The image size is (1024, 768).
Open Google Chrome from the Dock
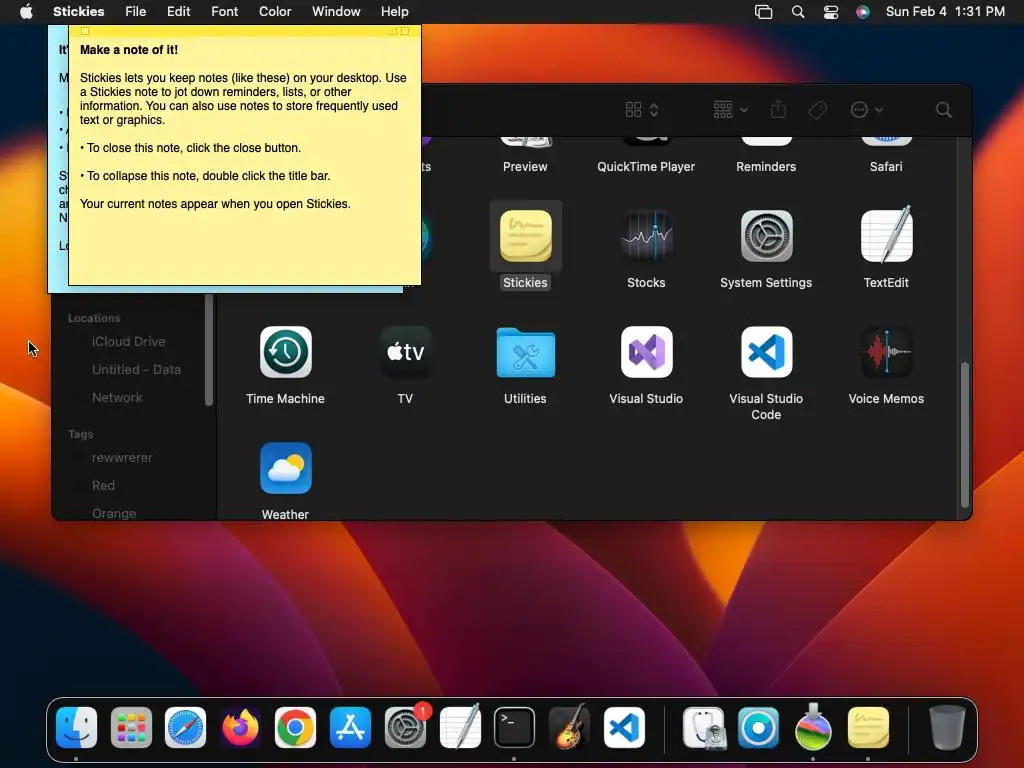295,728
